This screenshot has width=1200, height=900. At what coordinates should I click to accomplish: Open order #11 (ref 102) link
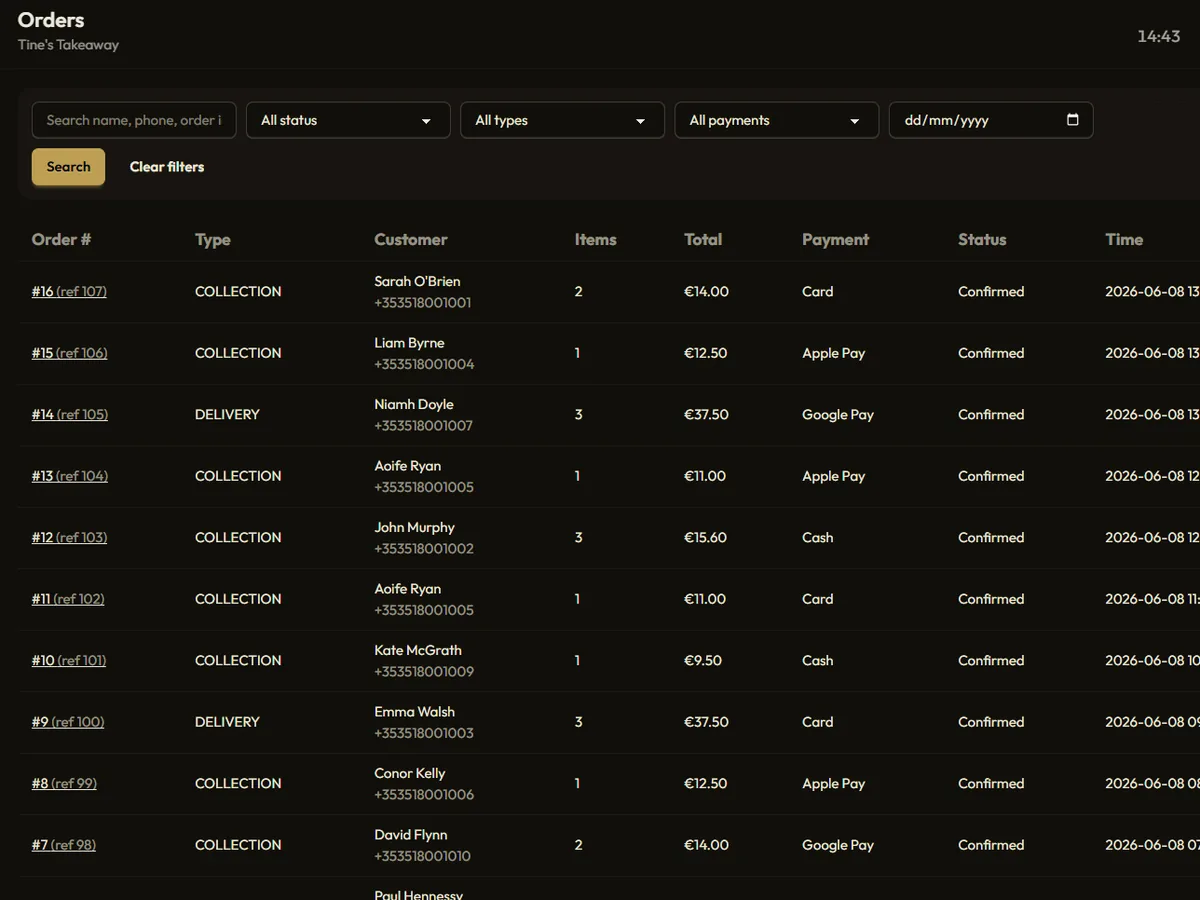68,599
